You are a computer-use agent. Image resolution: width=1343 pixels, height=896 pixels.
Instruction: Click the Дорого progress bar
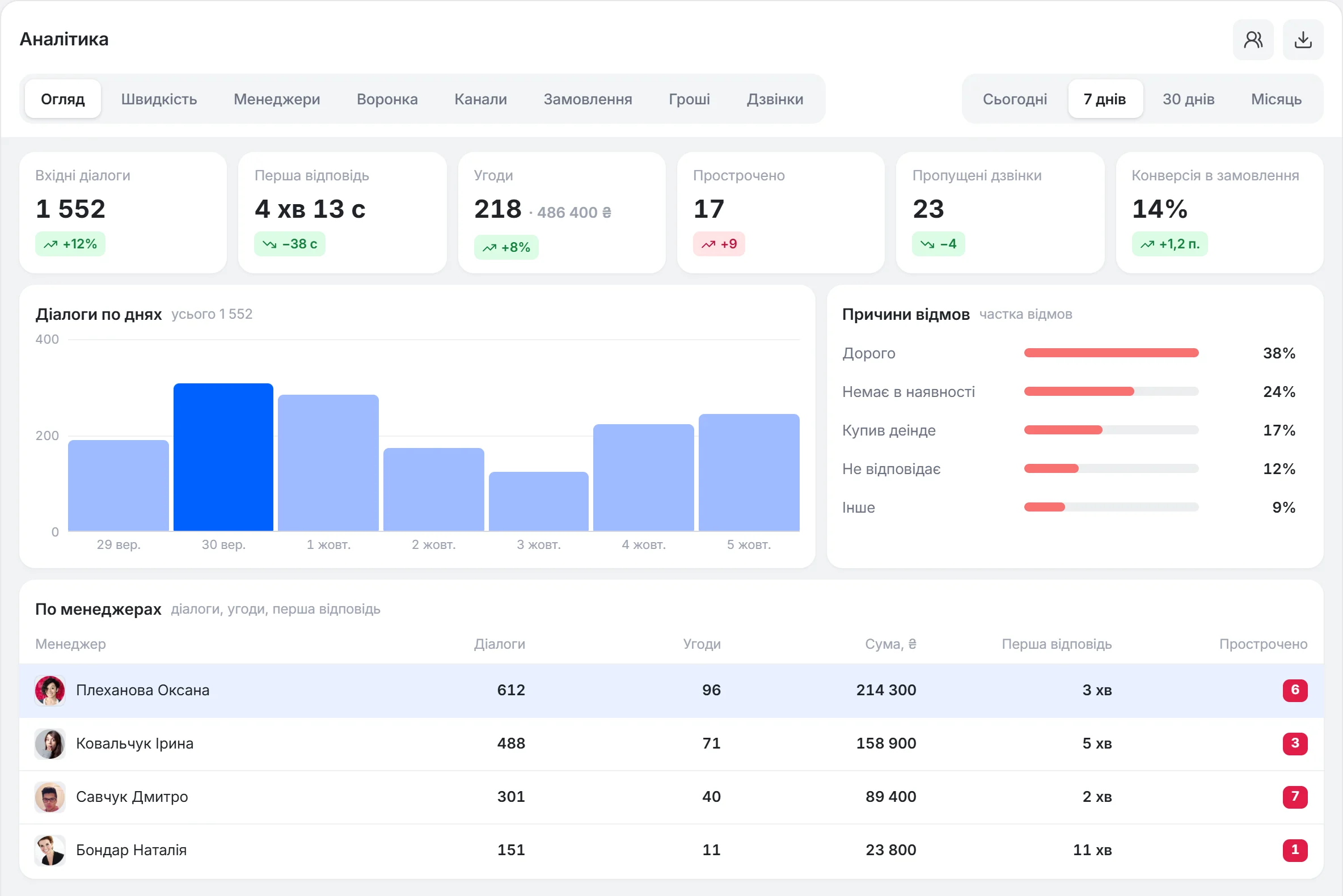(1111, 353)
